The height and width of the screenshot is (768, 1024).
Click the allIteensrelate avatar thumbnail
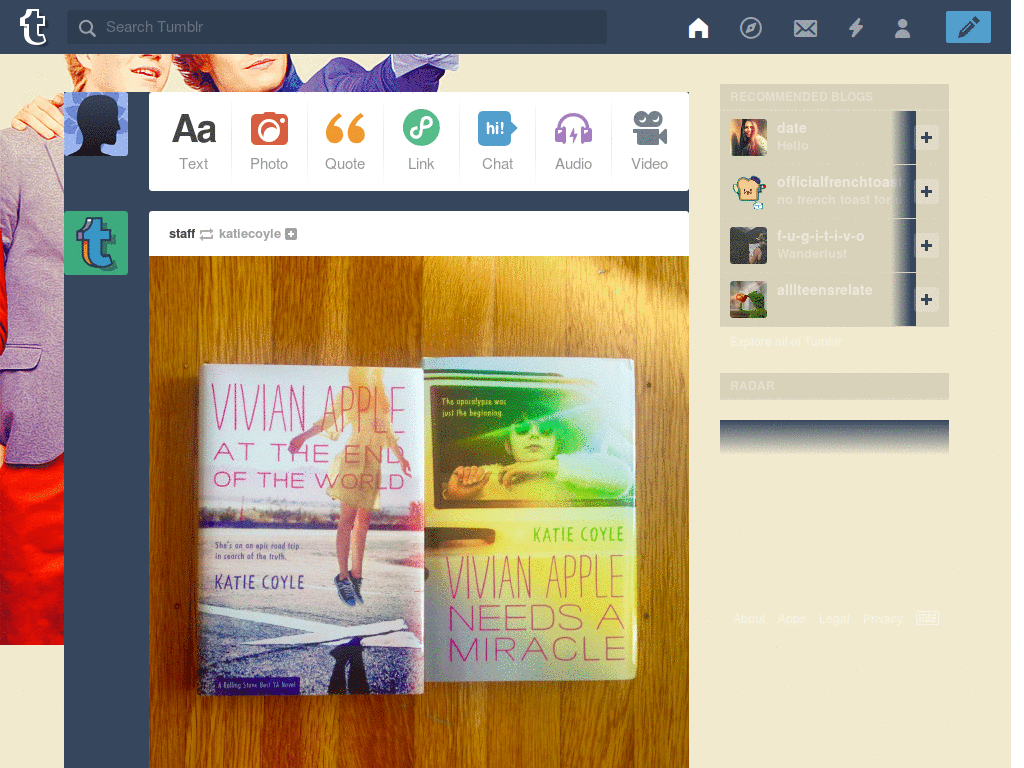click(748, 300)
